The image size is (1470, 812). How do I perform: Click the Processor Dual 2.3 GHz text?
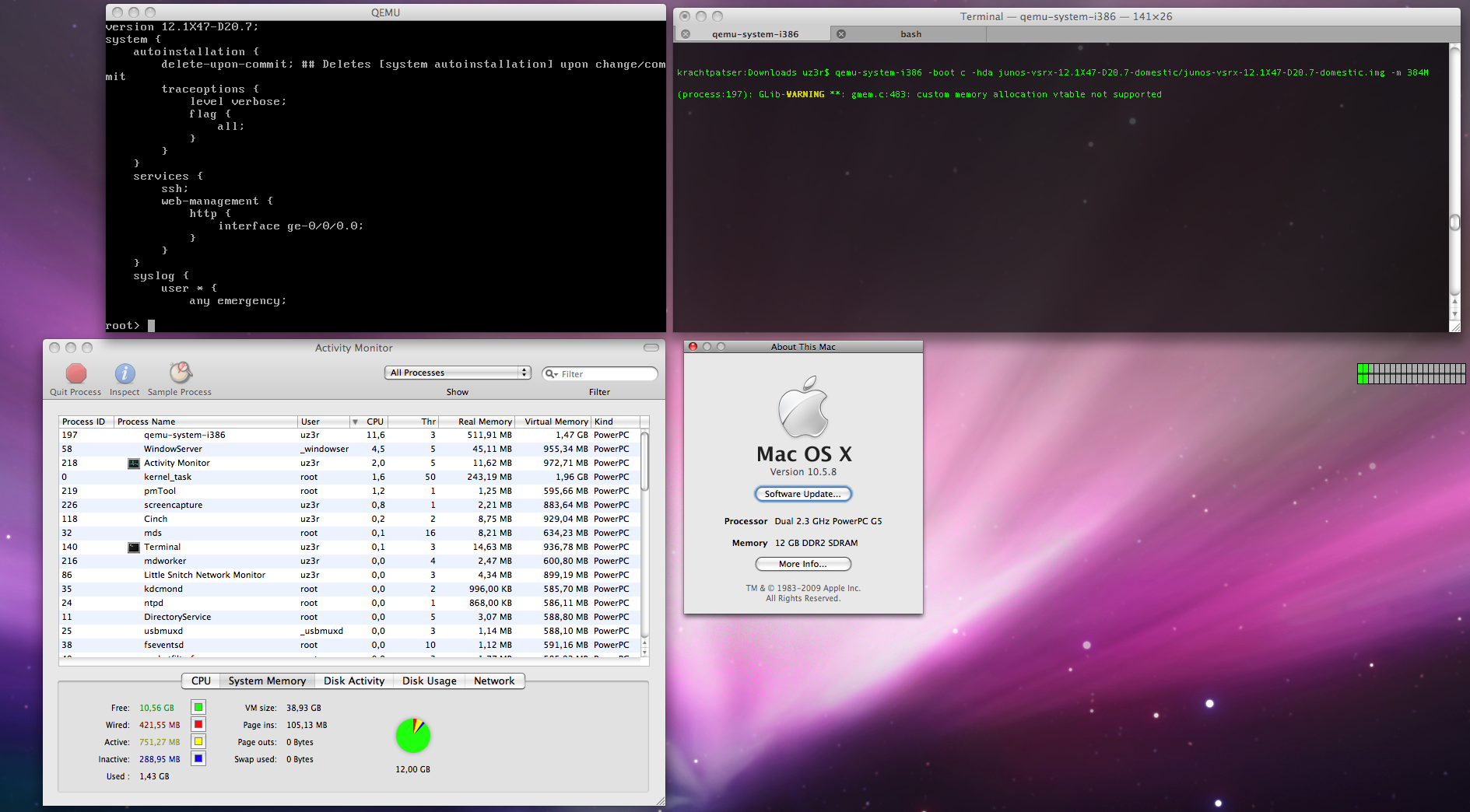click(x=803, y=522)
